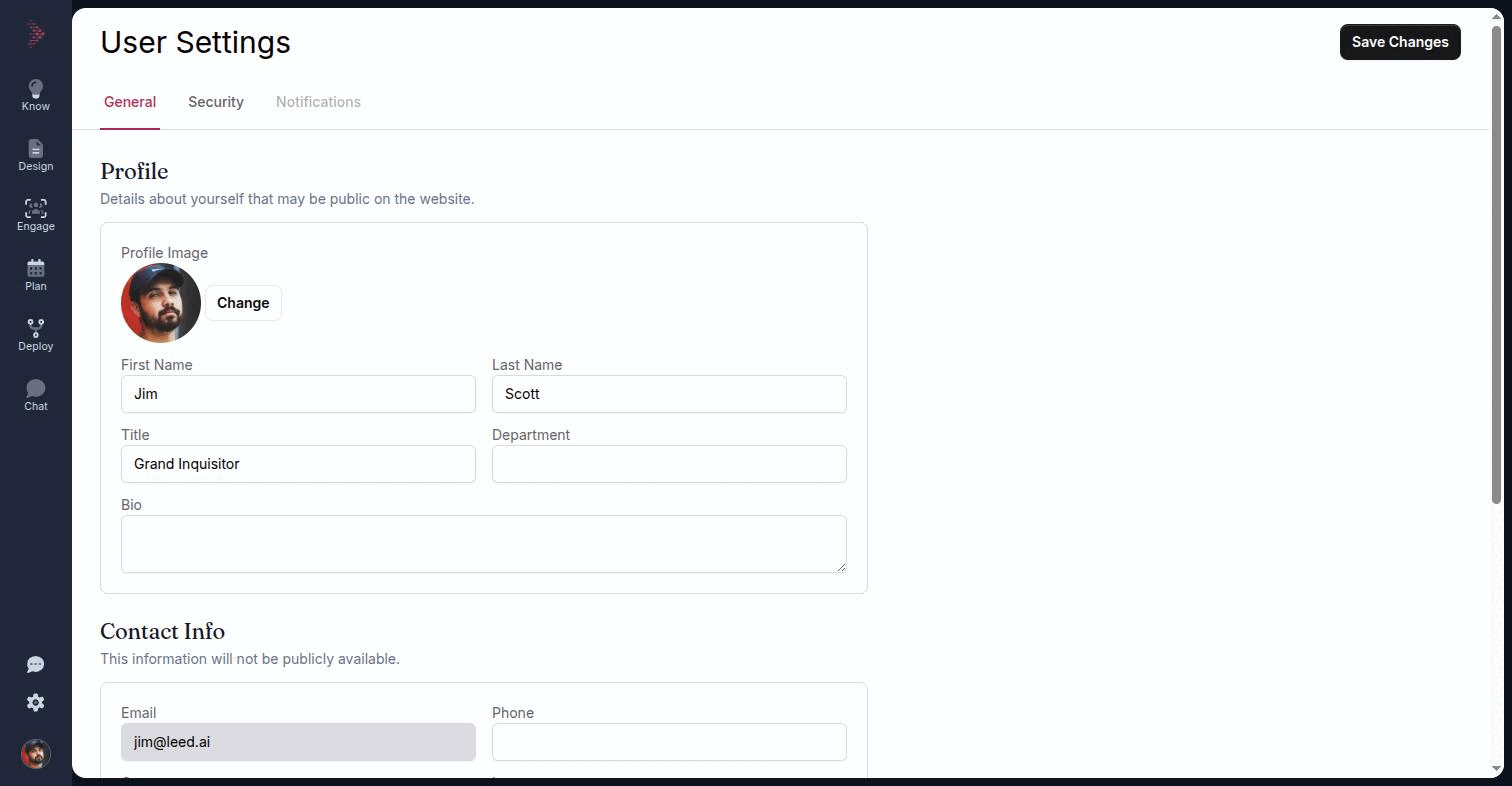Click the User Settings heading

(x=195, y=42)
